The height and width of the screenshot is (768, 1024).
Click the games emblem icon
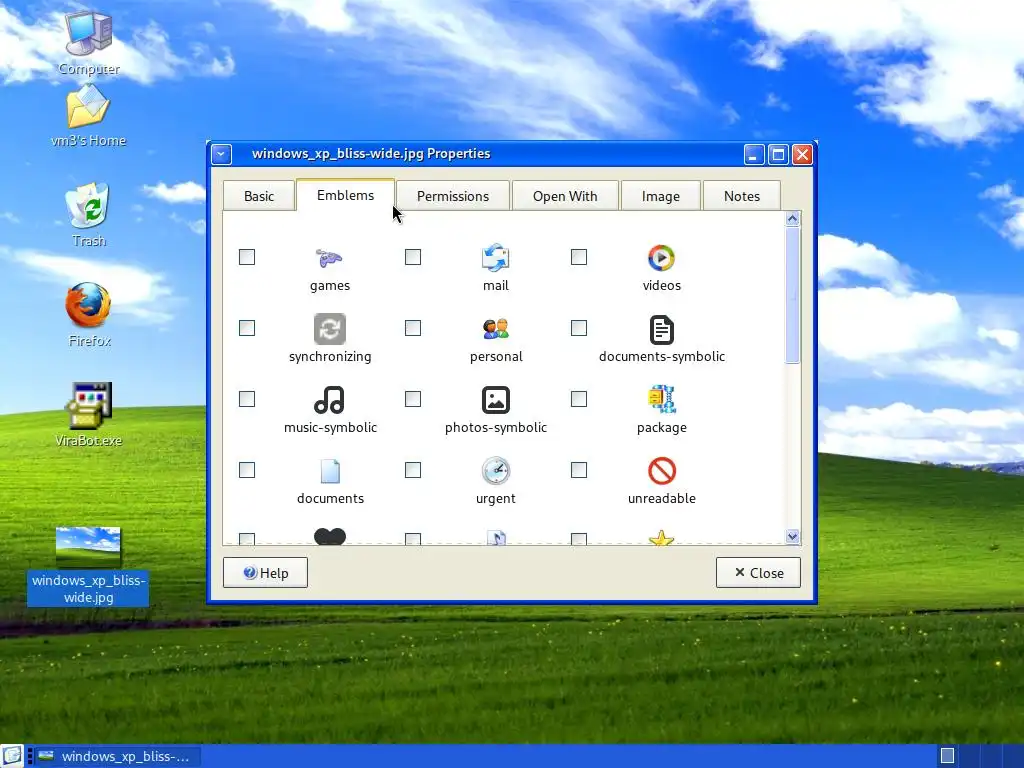point(329,259)
